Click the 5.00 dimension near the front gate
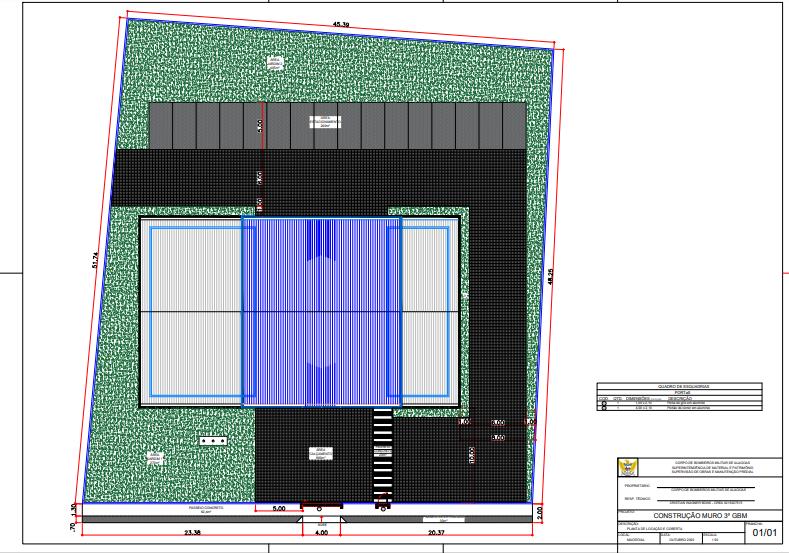The image size is (789, 553). [x=282, y=509]
